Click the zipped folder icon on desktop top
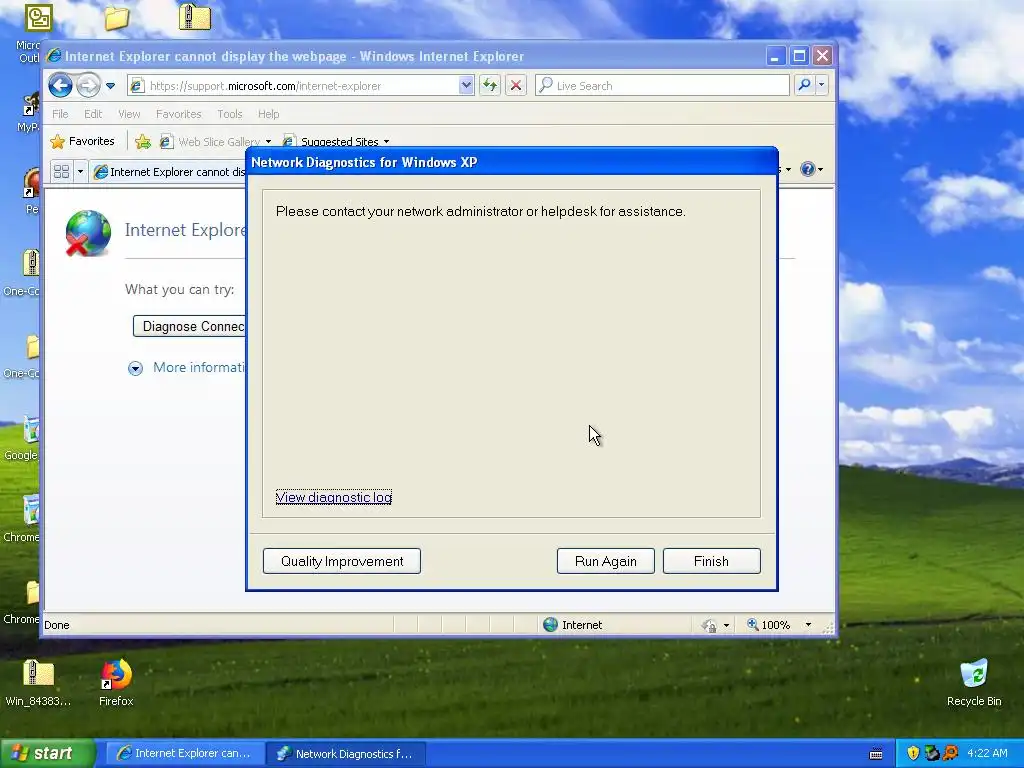 (195, 17)
